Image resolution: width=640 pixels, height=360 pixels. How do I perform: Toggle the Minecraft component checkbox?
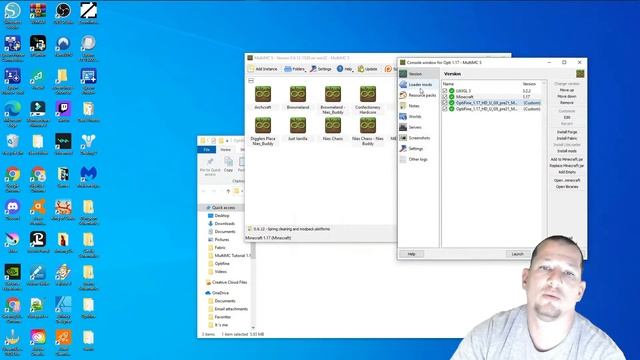444,97
